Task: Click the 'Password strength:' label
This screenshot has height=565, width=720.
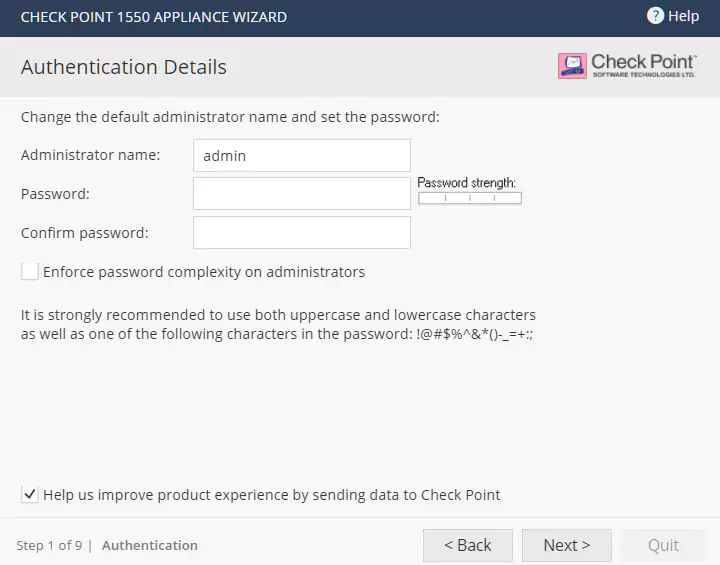Action: point(466,183)
